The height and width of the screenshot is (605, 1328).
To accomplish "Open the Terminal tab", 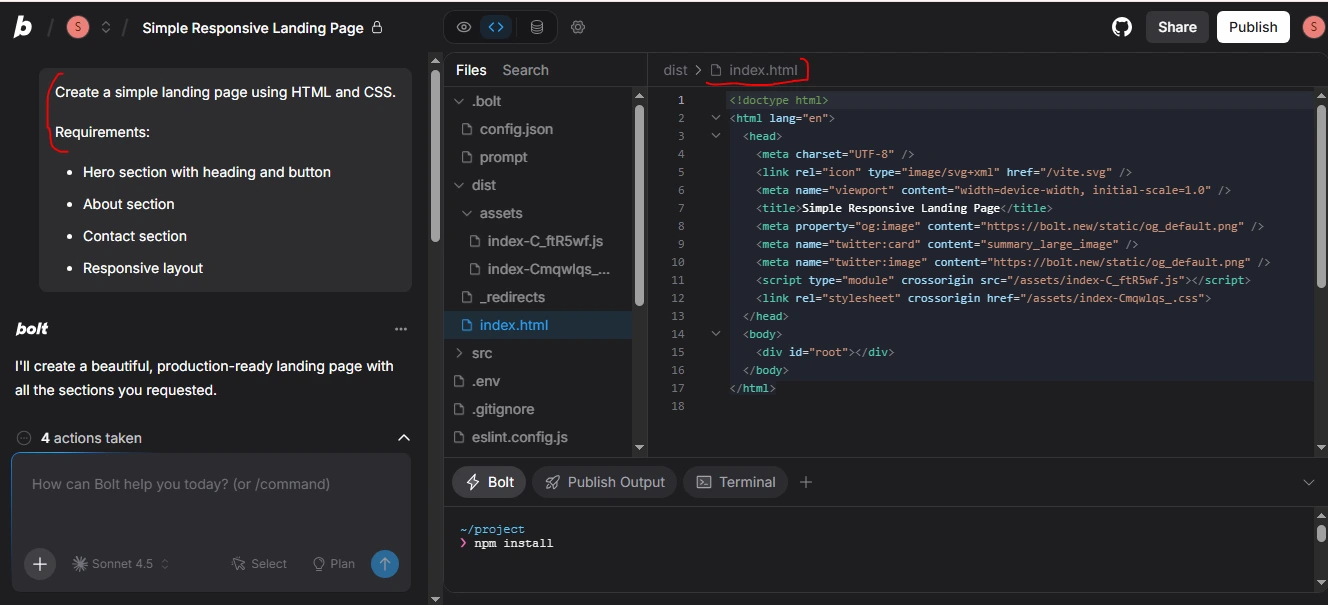I will [x=736, y=482].
